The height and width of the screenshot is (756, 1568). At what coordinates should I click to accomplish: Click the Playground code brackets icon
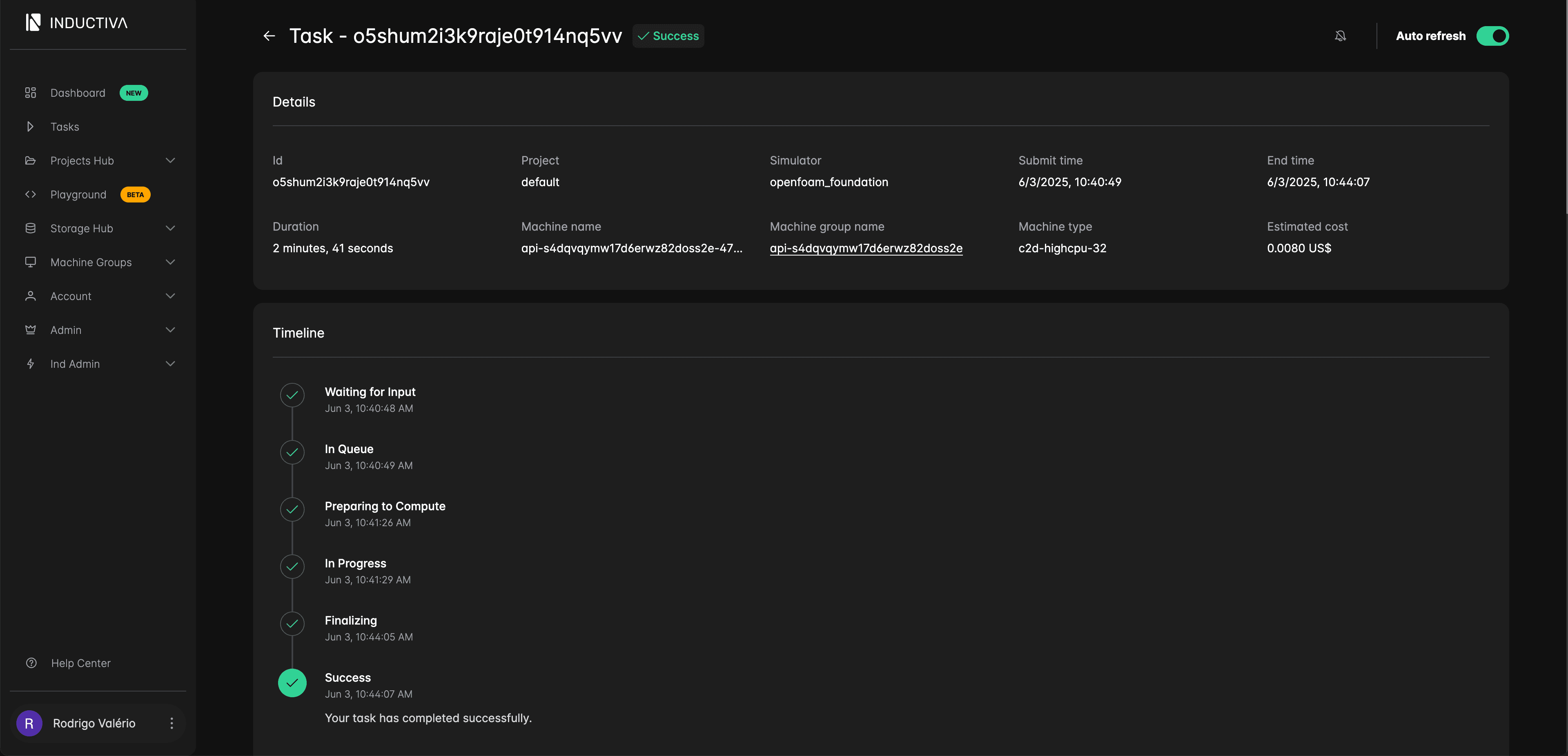tap(31, 194)
